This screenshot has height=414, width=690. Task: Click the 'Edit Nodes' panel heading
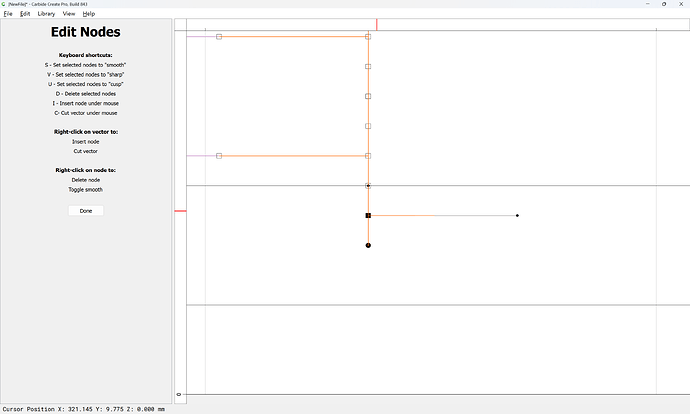(x=86, y=32)
